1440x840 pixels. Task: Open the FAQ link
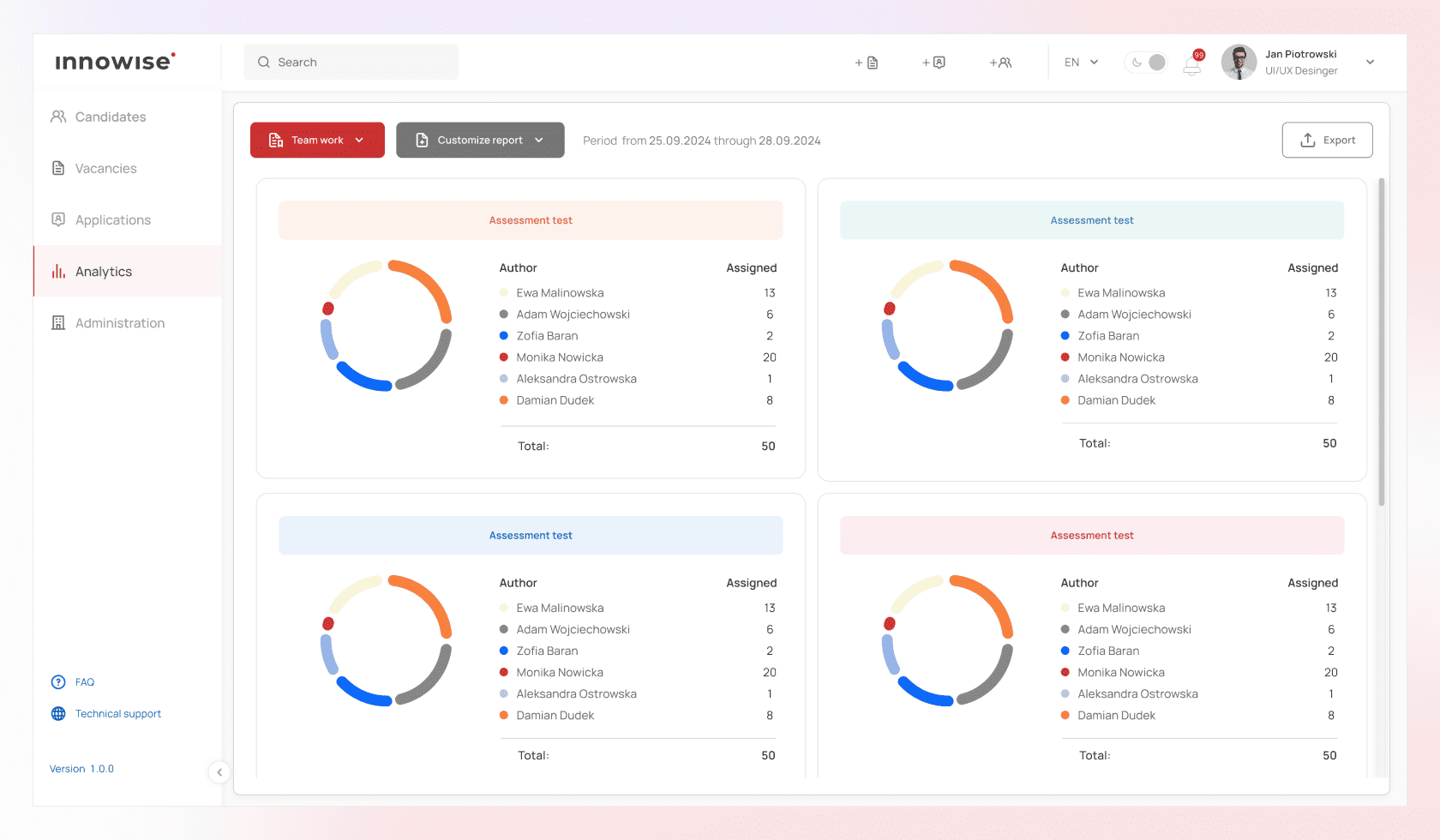(x=85, y=682)
